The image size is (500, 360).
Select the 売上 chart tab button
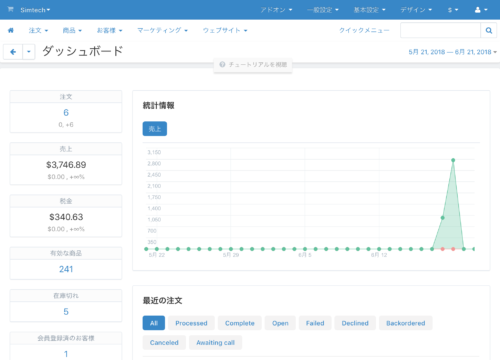[155, 129]
